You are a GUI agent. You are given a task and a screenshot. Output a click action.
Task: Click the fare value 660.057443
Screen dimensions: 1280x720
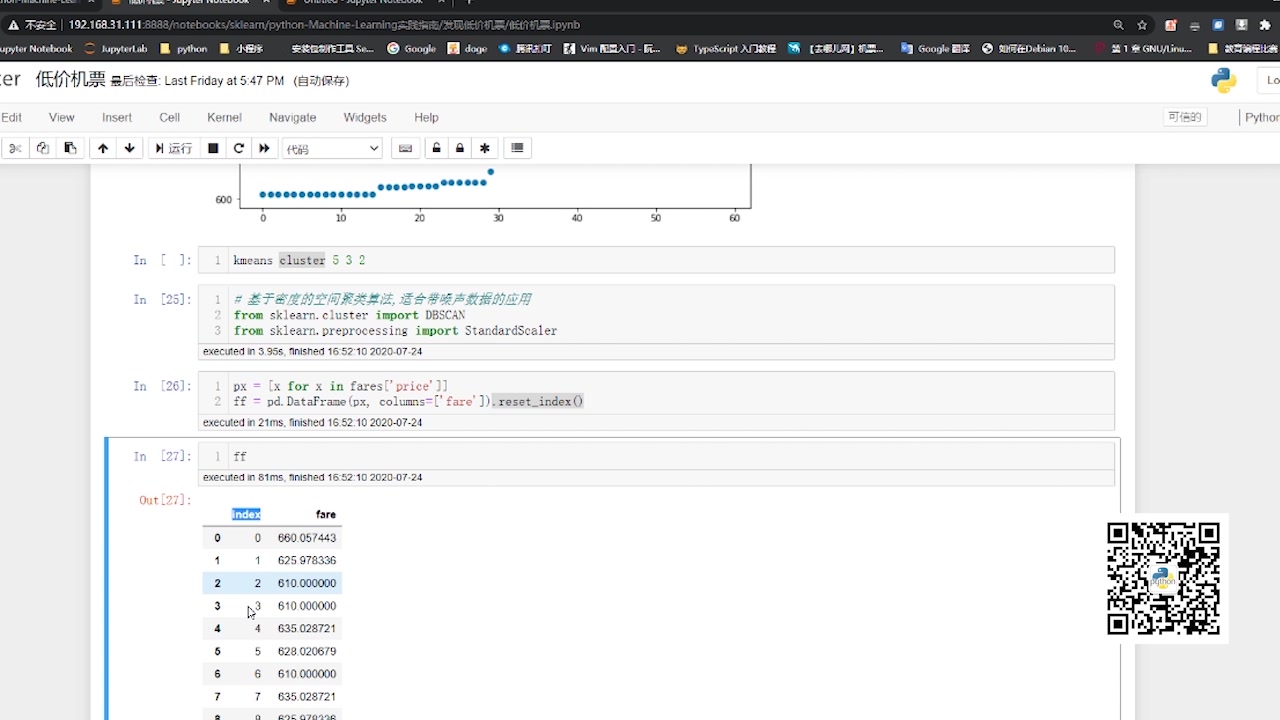[x=307, y=538]
